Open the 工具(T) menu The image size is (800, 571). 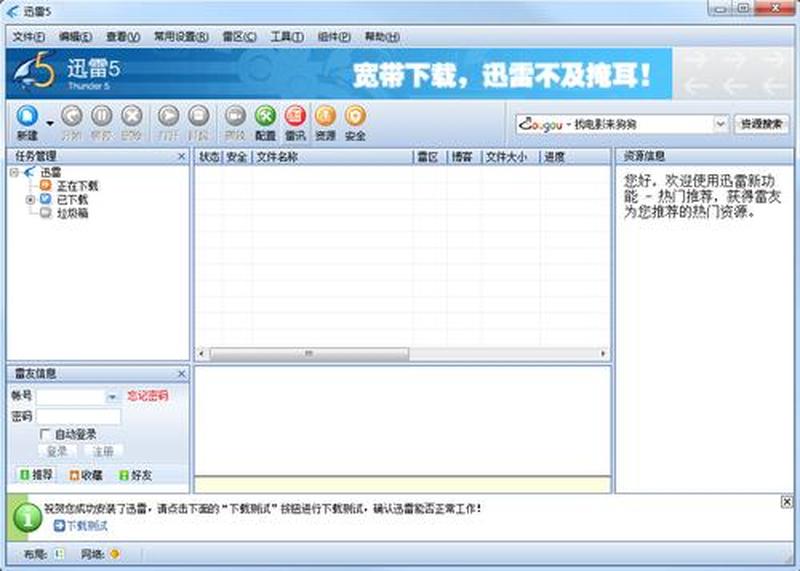click(287, 37)
